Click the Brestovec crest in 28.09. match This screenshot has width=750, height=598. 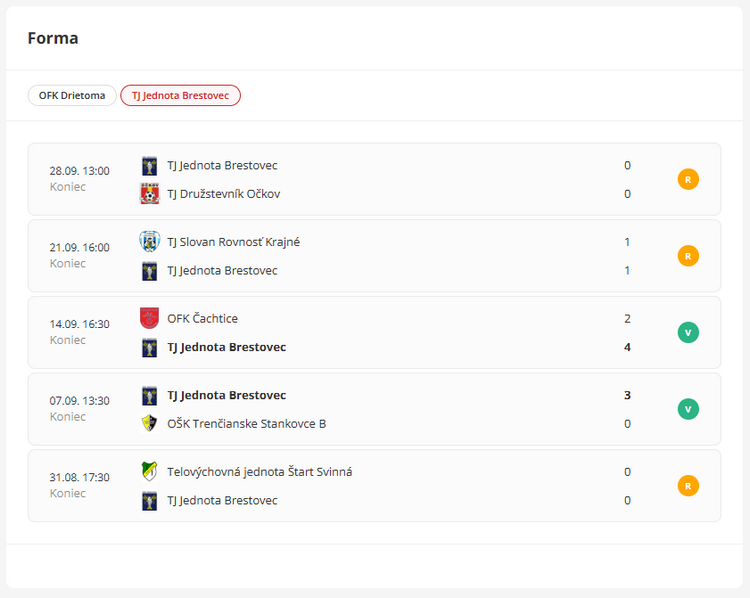click(x=149, y=165)
